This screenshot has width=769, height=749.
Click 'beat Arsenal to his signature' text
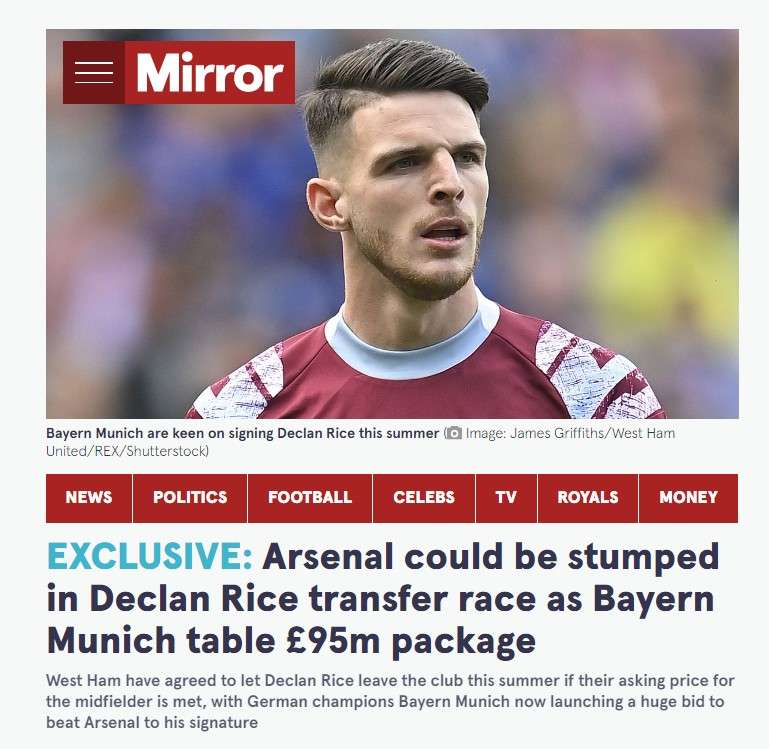coord(152,723)
